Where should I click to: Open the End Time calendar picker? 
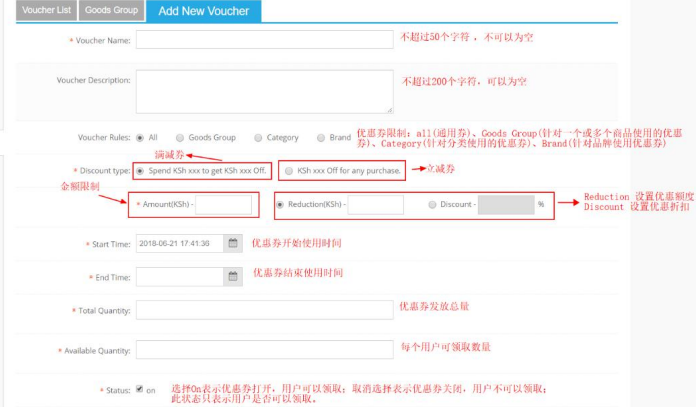coord(233,277)
